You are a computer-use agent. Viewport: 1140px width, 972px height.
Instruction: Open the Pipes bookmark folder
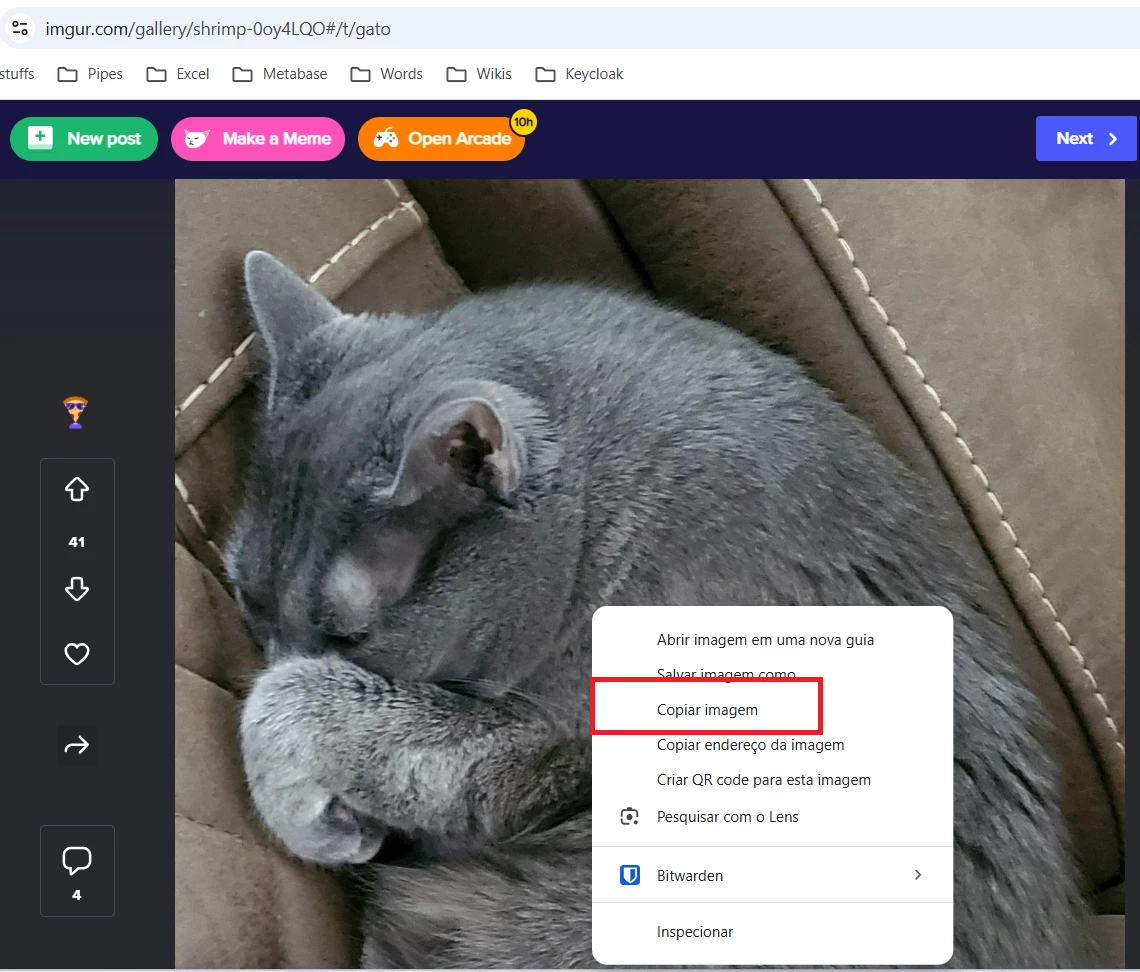coord(90,74)
